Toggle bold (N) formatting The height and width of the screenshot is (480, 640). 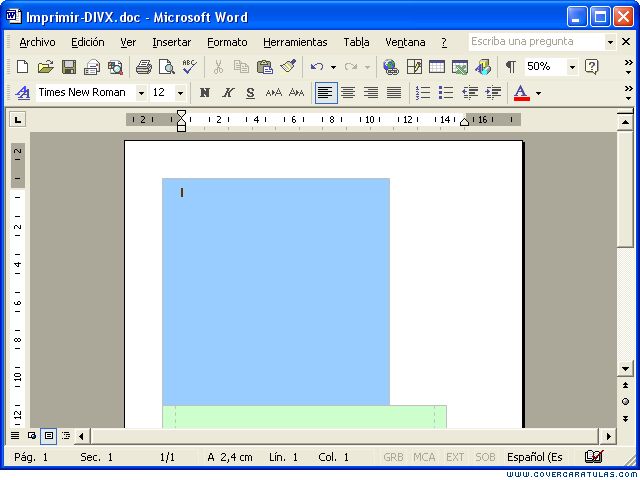tap(205, 93)
